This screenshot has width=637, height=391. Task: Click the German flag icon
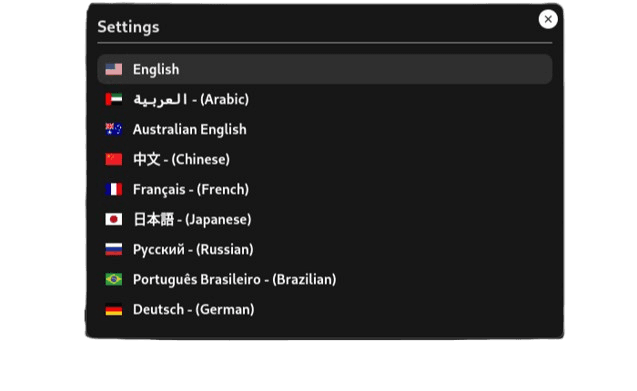(x=114, y=310)
